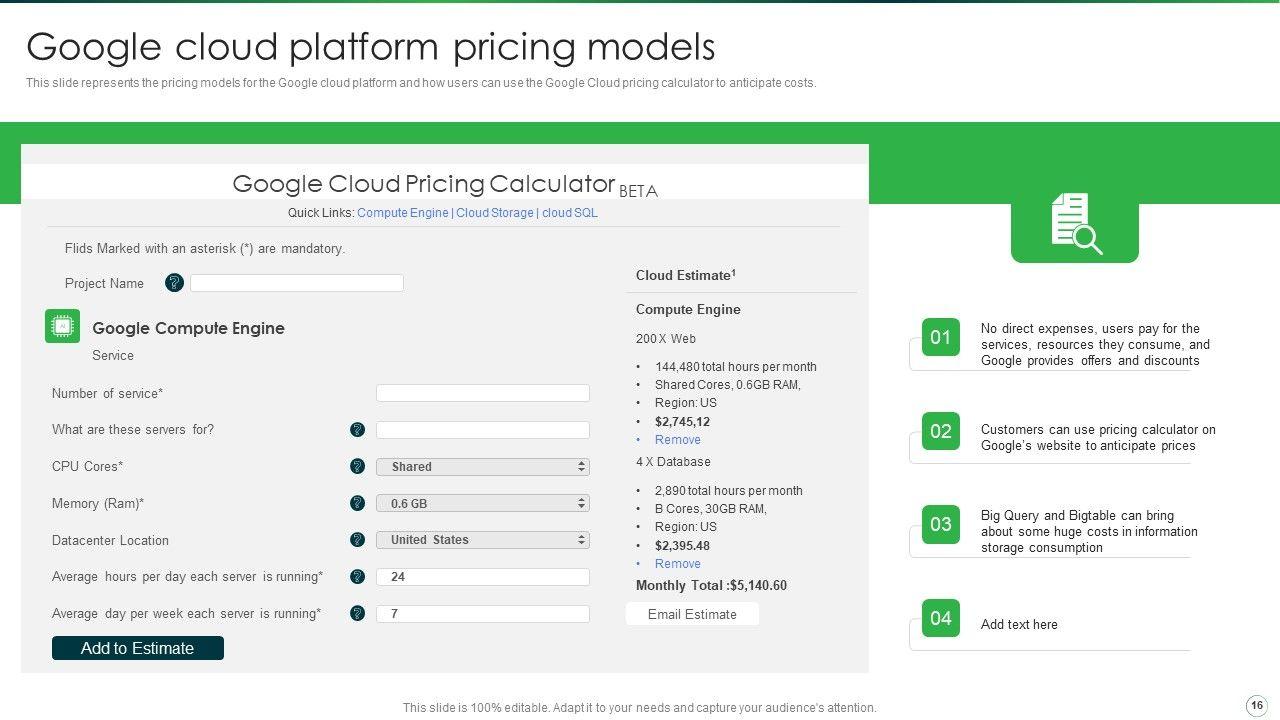Click the document search icon in green box
This screenshot has width=1280, height=720.
(1075, 224)
